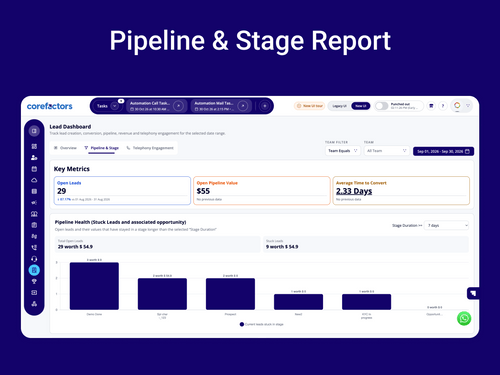Click the green WhatsApp chat icon

point(464,319)
